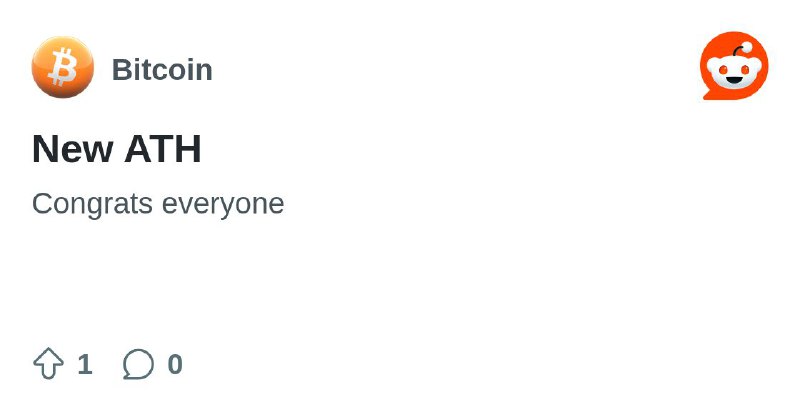800x417 pixels.
Task: Click the word "everyone" in post body
Action: tap(223, 205)
